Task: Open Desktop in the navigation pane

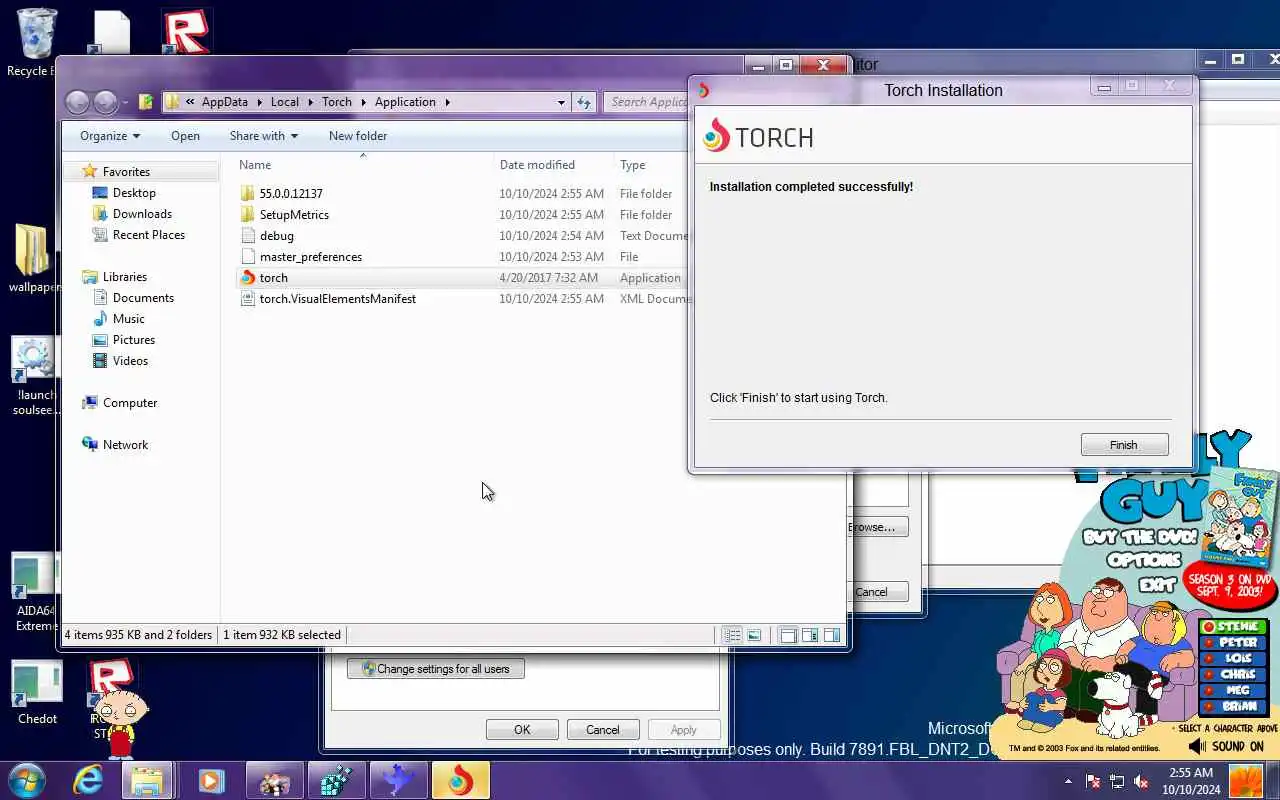Action: point(134,193)
